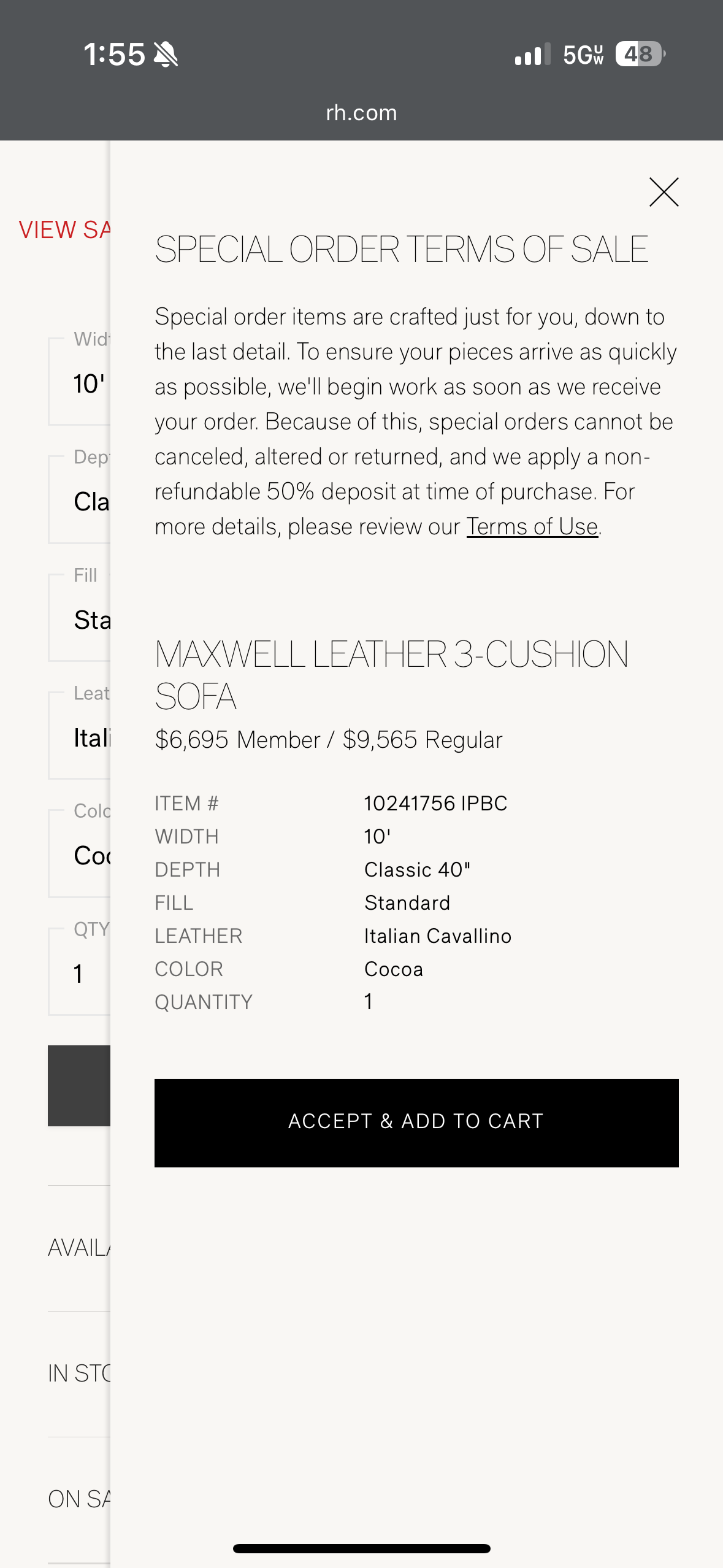Open the Terms of Use link
The image size is (723, 1568).
pyautogui.click(x=531, y=526)
